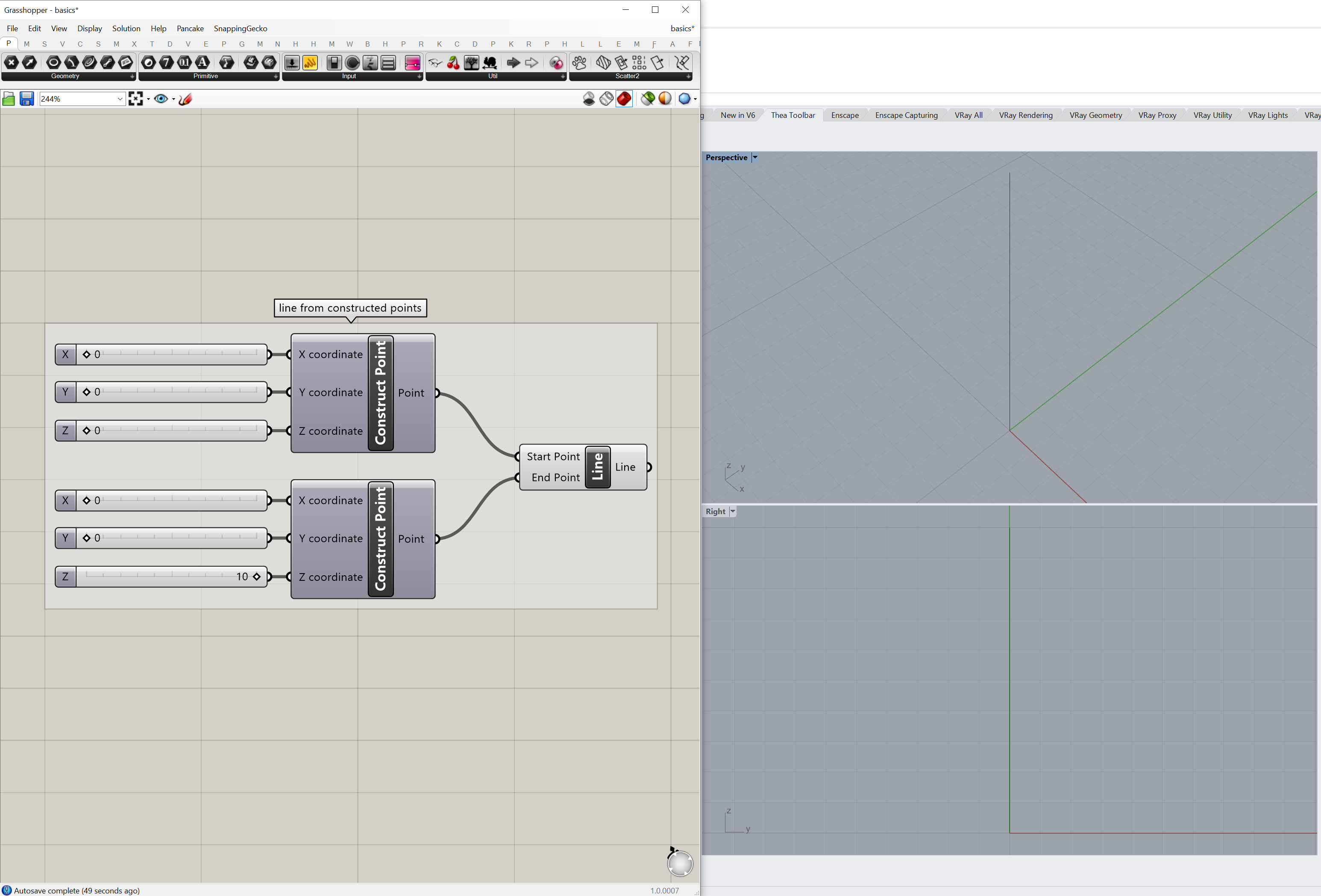Expand the Geometry panel plus button
Image resolution: width=1321 pixels, height=896 pixels.
[132, 76]
